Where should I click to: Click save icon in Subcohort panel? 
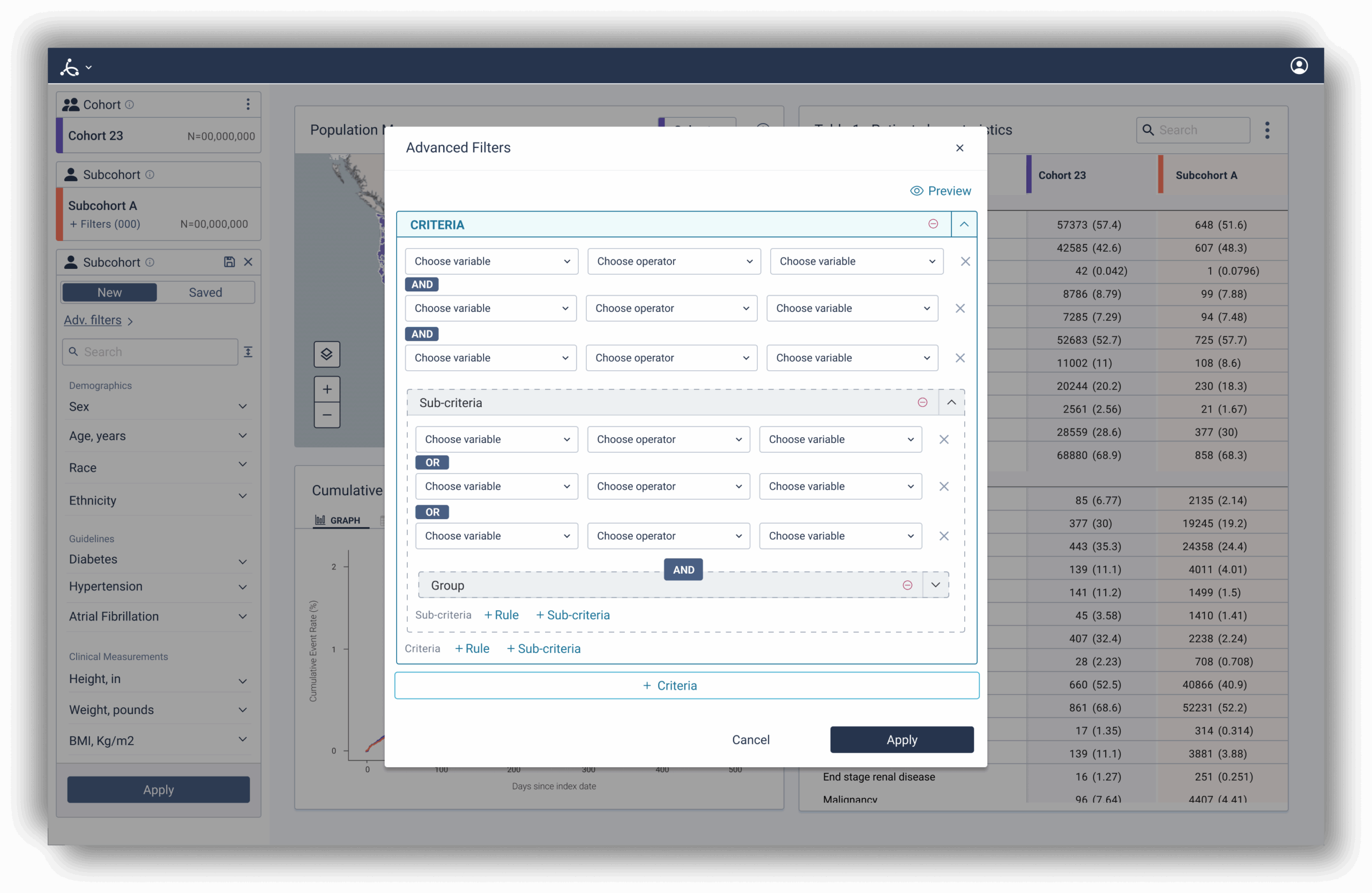tap(229, 262)
